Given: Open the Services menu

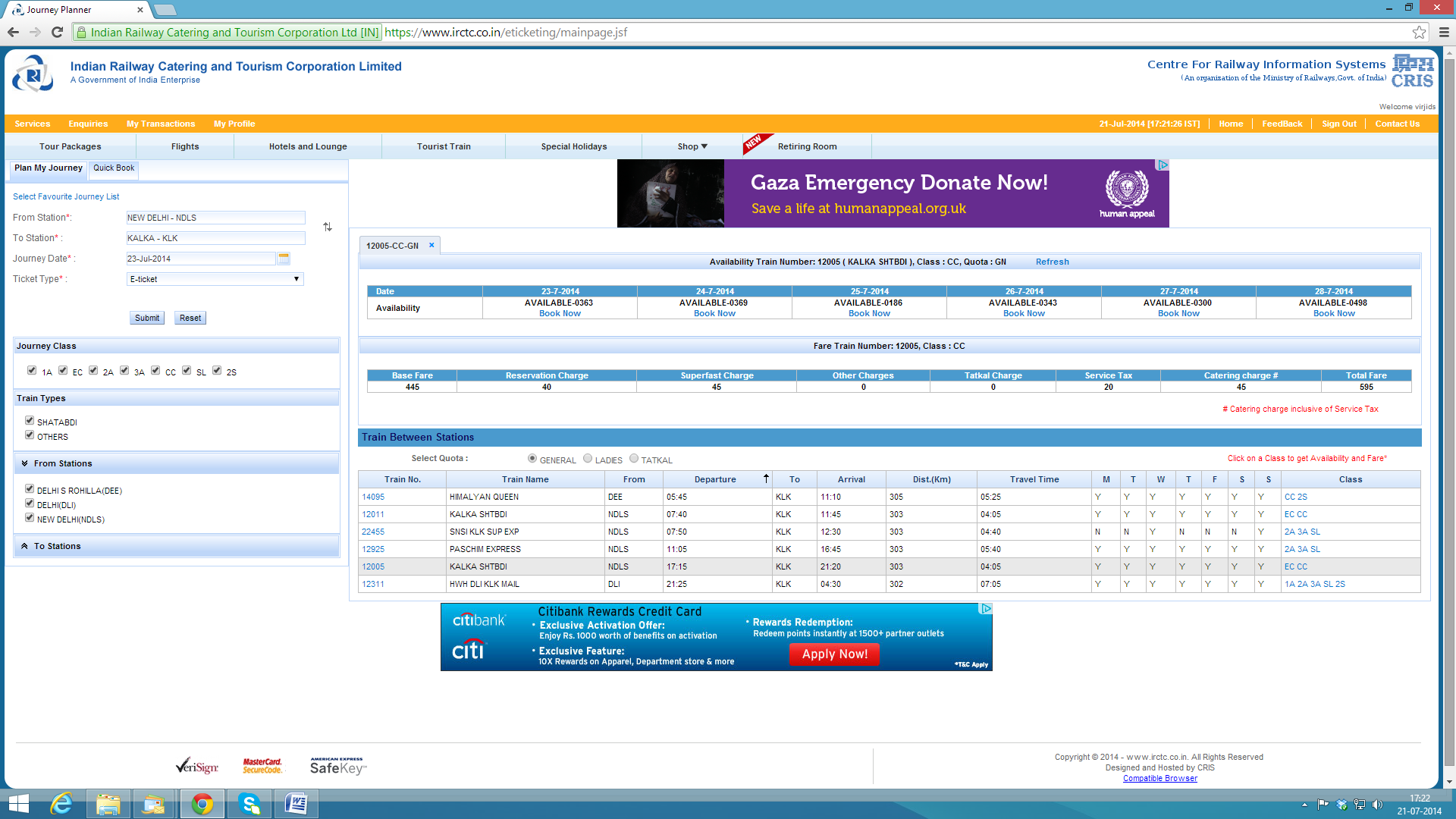Looking at the screenshot, I should point(33,124).
